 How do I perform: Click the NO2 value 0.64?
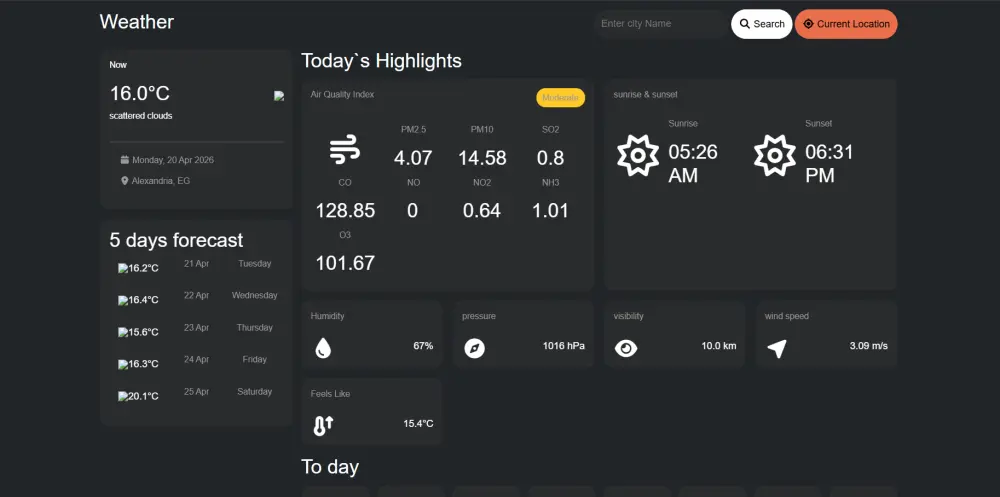[482, 211]
